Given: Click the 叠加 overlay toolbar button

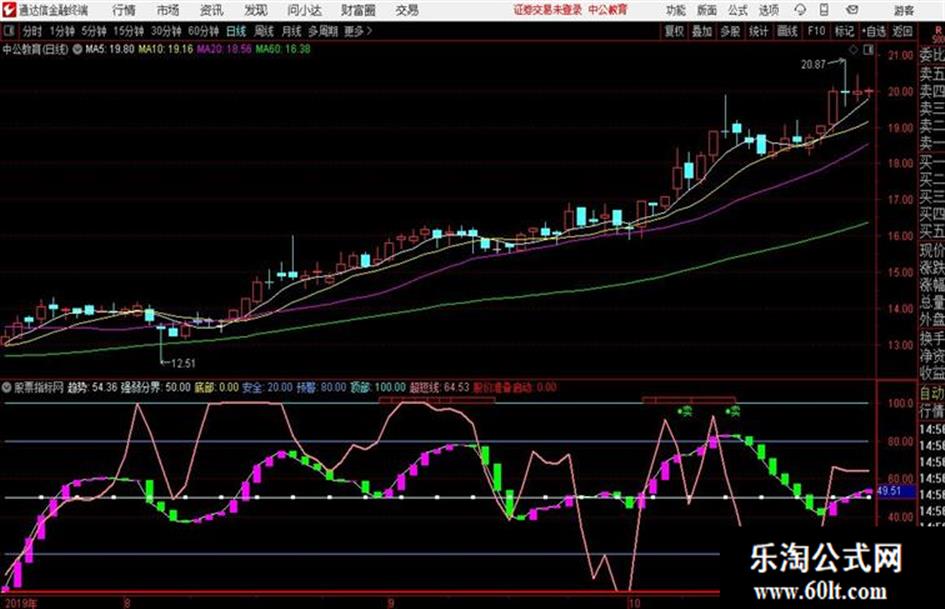Looking at the screenshot, I should 702,31.
